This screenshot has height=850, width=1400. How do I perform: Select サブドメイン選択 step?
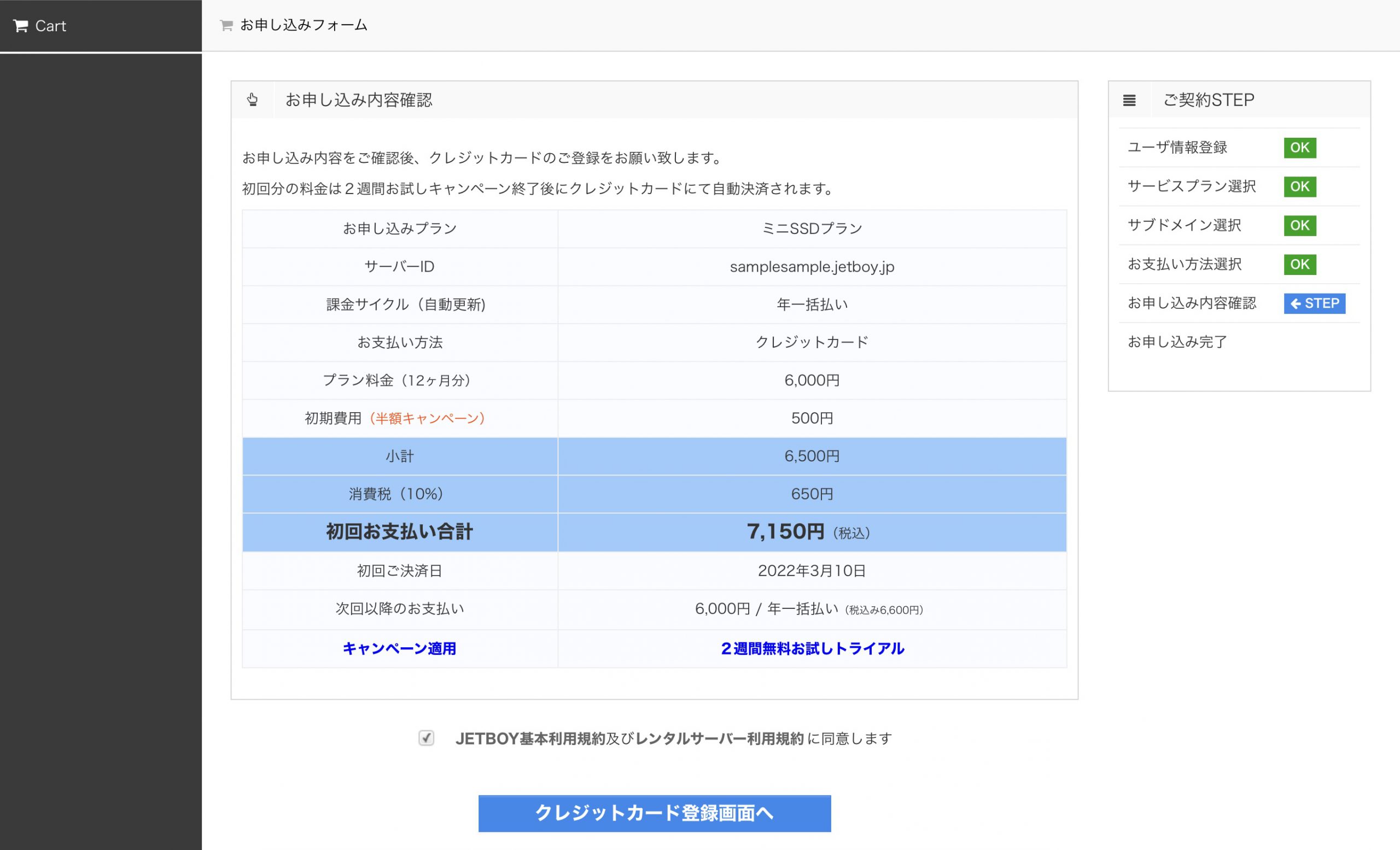(1184, 225)
